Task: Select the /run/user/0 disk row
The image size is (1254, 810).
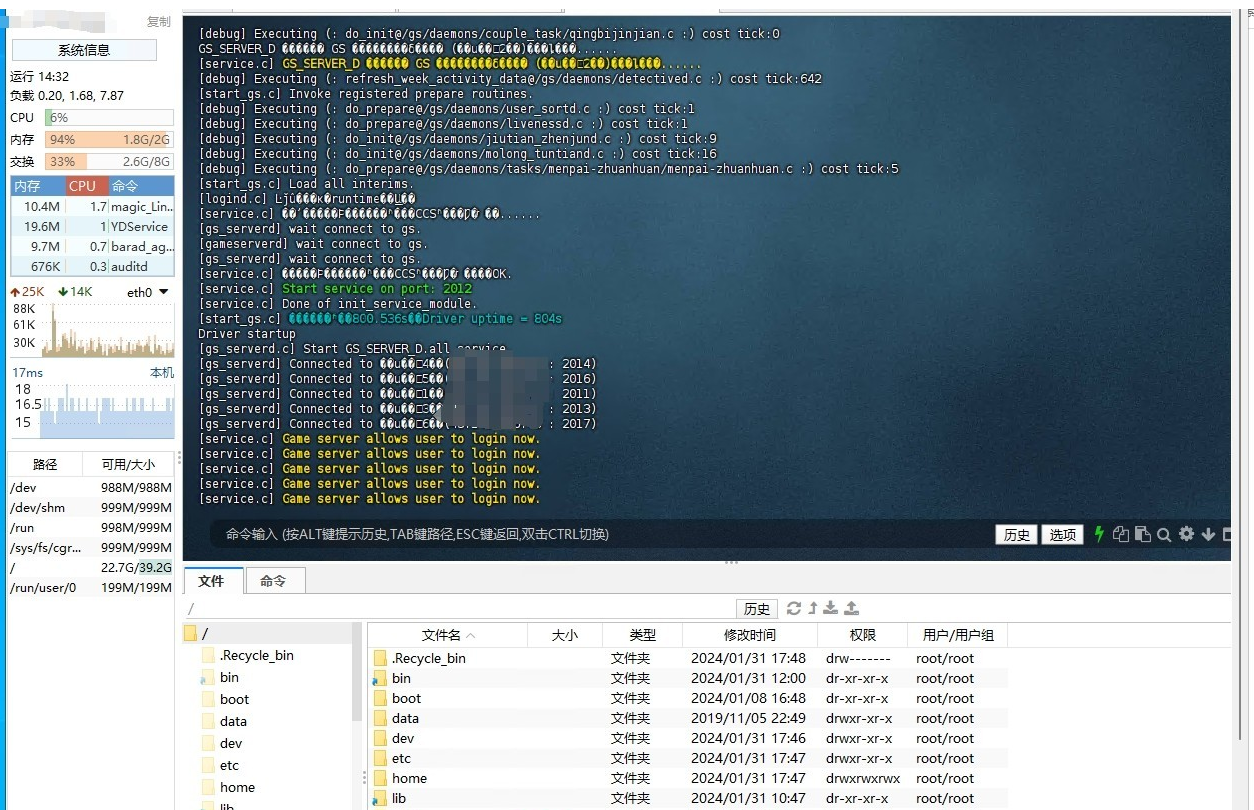Action: [91, 587]
